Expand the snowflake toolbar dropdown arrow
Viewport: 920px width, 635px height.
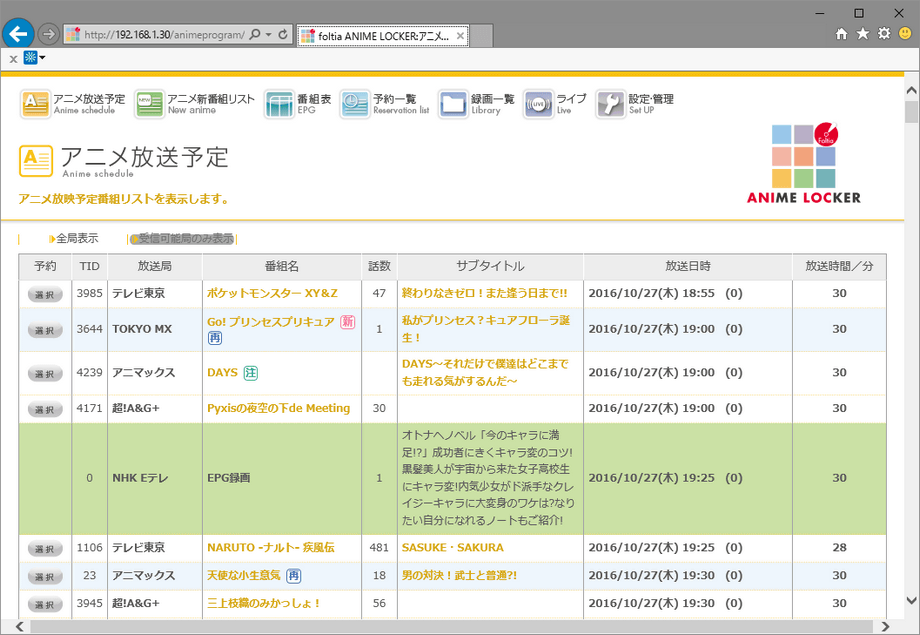tap(42, 58)
